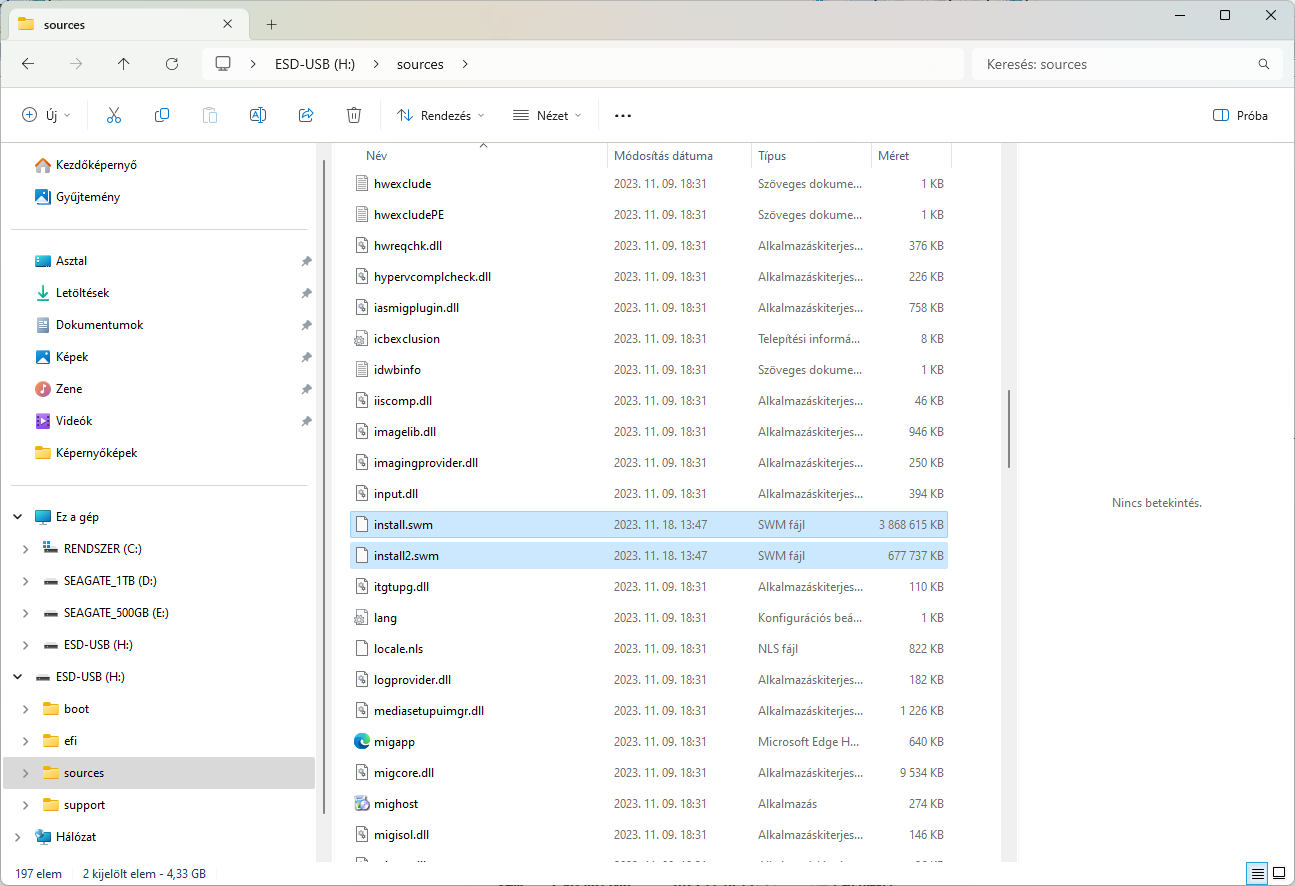Image resolution: width=1295 pixels, height=886 pixels.
Task: Click the Cut scissors icon
Action: click(114, 115)
